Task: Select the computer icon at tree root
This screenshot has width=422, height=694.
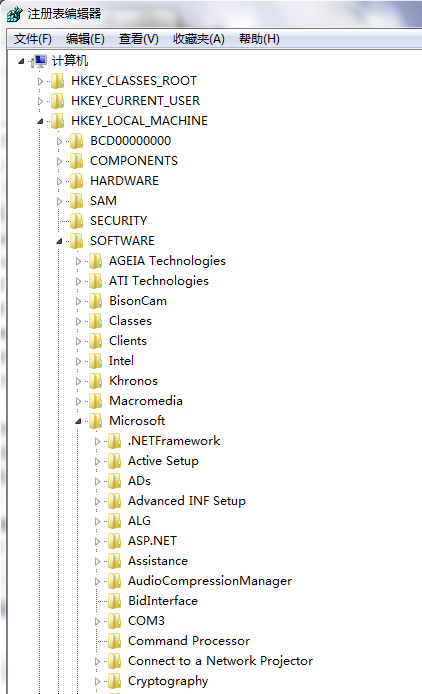Action: (x=39, y=61)
